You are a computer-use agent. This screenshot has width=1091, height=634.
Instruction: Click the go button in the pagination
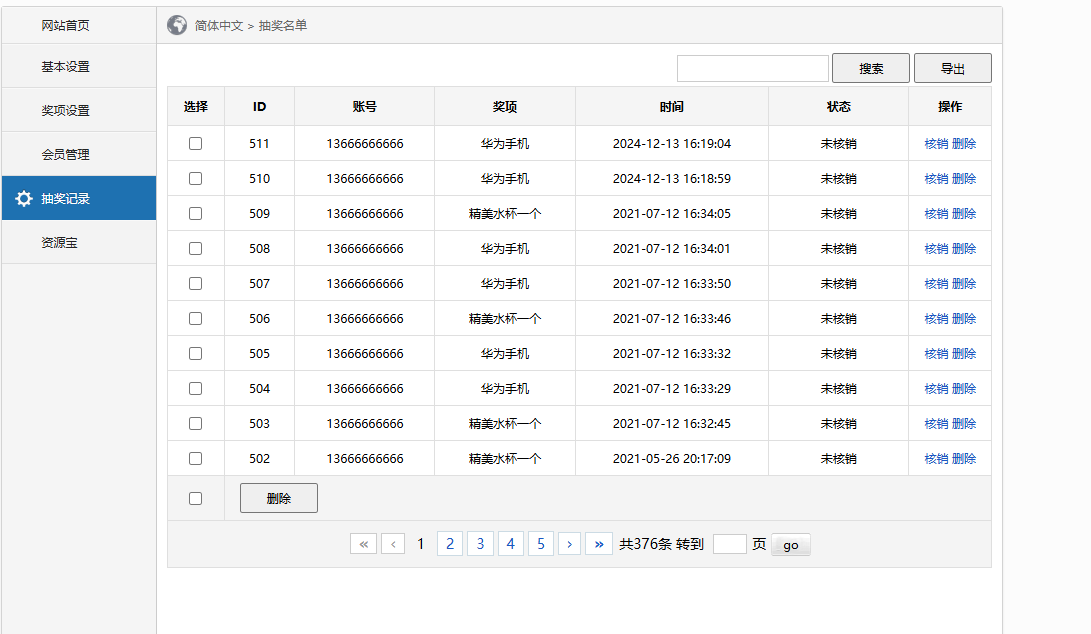[x=790, y=545]
